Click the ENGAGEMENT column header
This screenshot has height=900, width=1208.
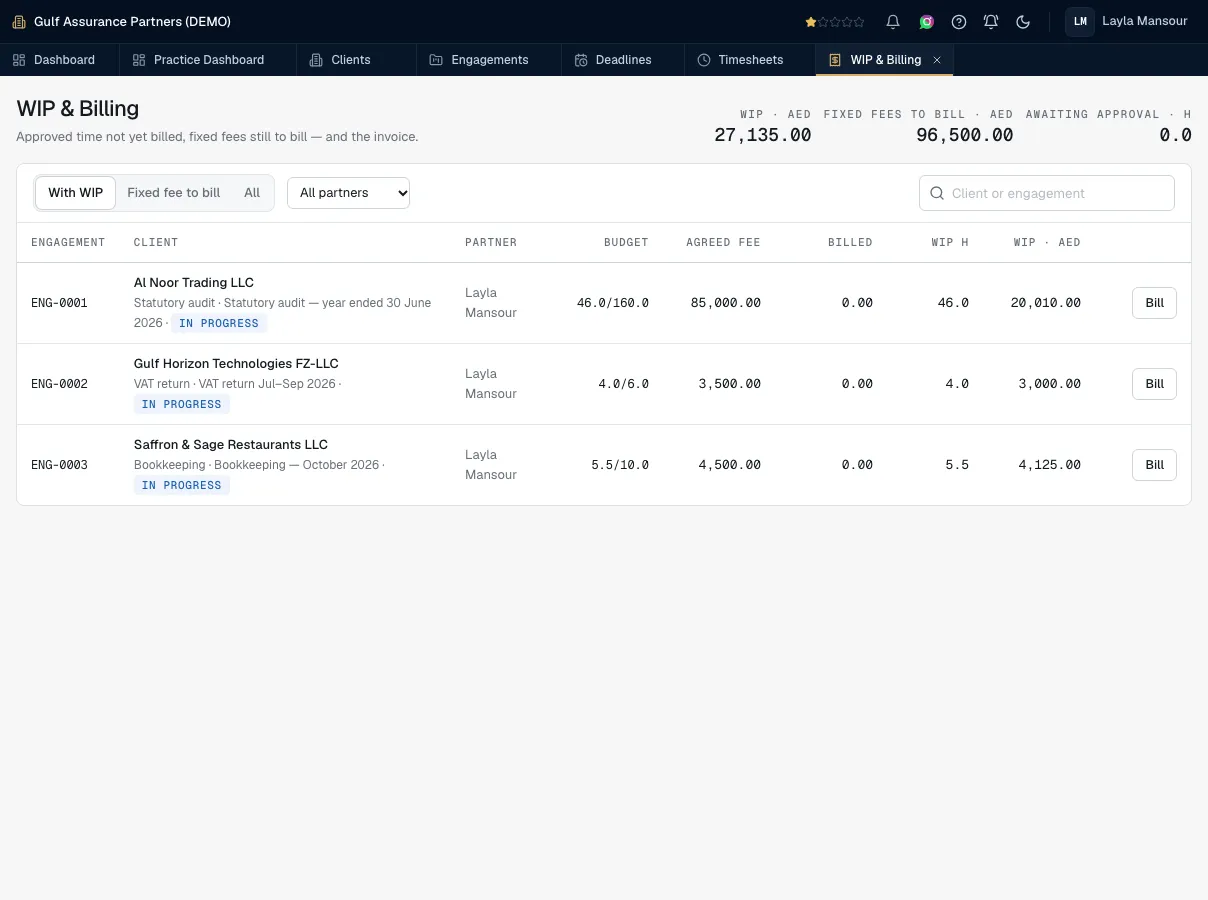point(68,243)
